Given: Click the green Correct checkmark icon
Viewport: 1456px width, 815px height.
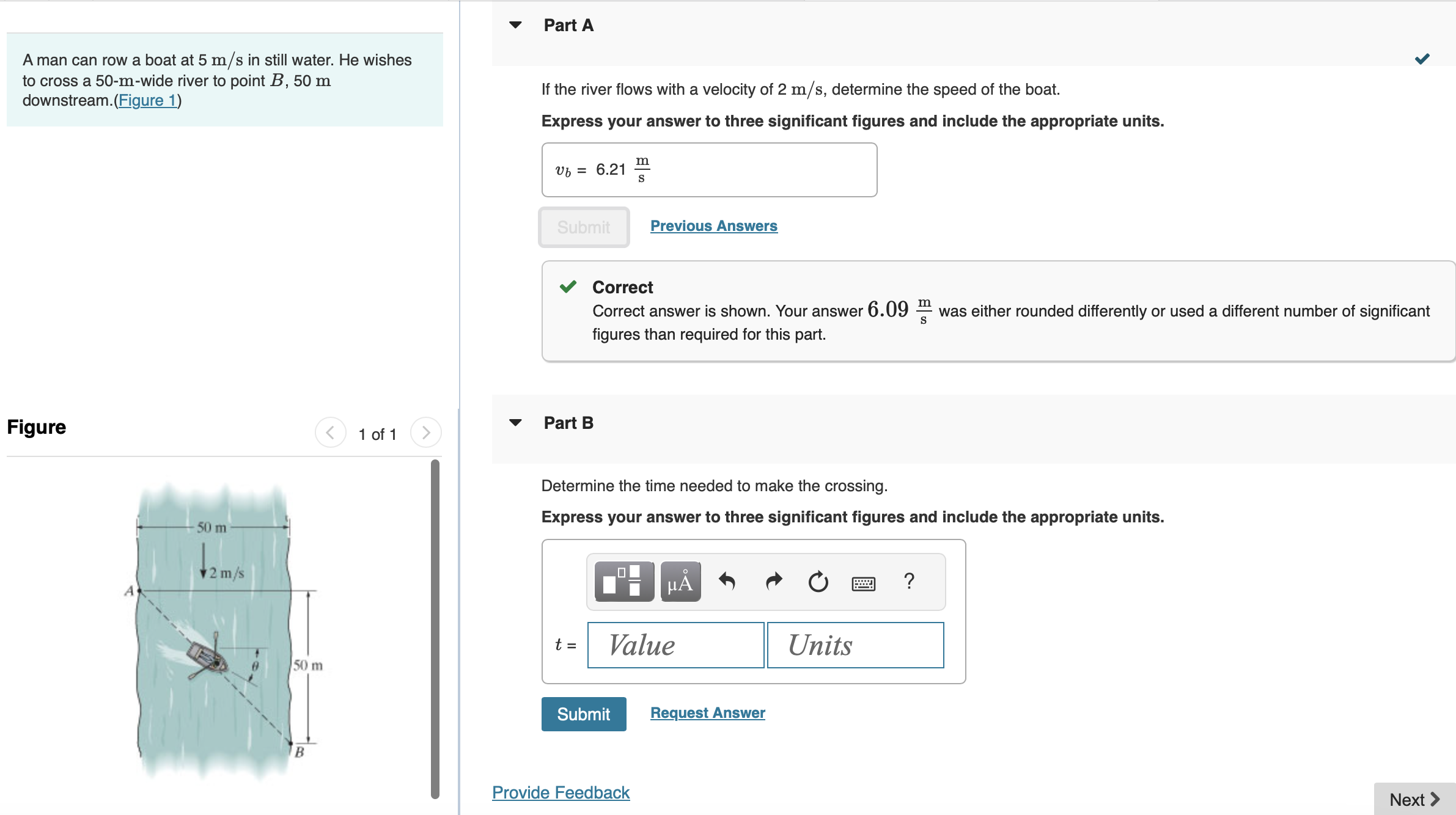Looking at the screenshot, I should pyautogui.click(x=568, y=286).
